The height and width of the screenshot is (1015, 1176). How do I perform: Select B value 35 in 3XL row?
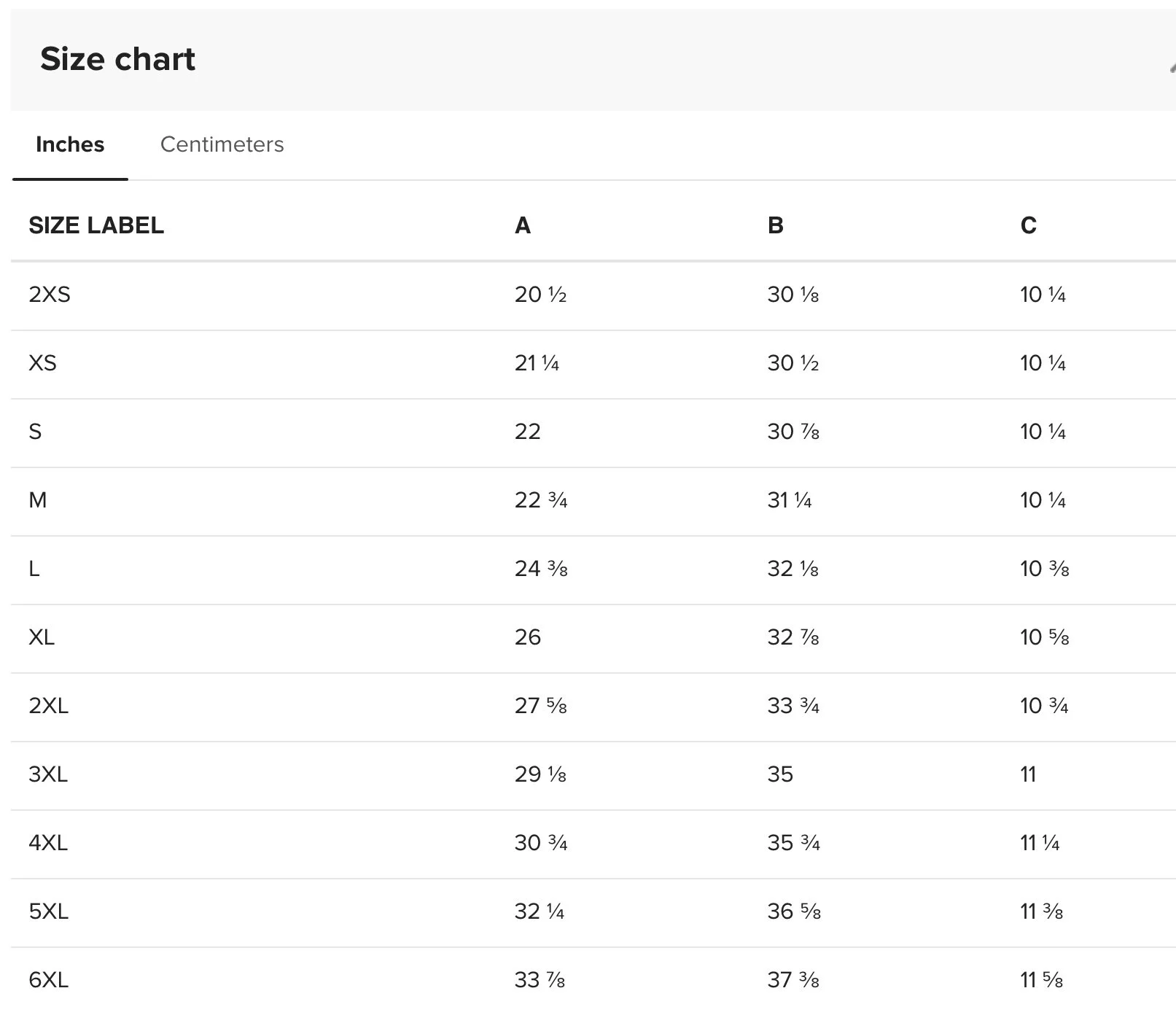click(780, 774)
